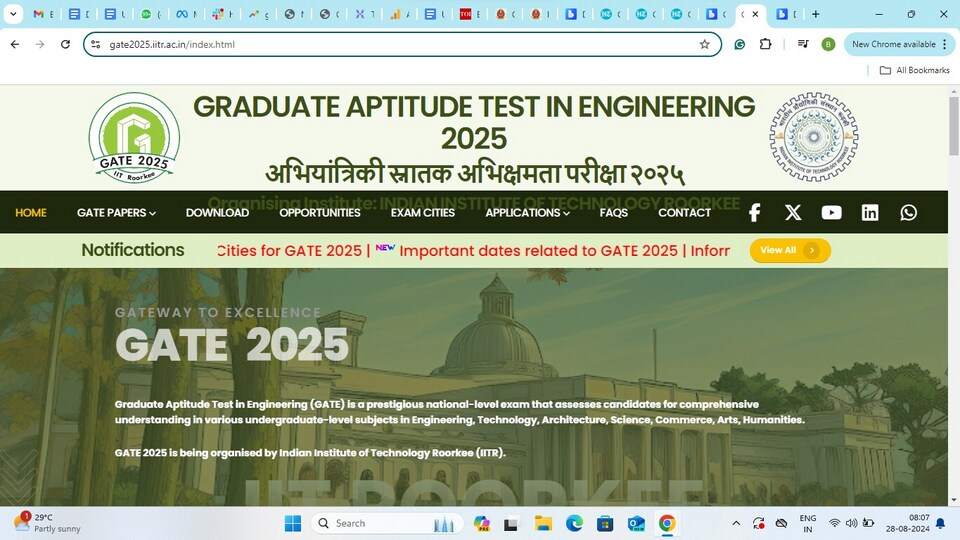
Task: Open Outlook from the taskbar
Action: point(636,523)
